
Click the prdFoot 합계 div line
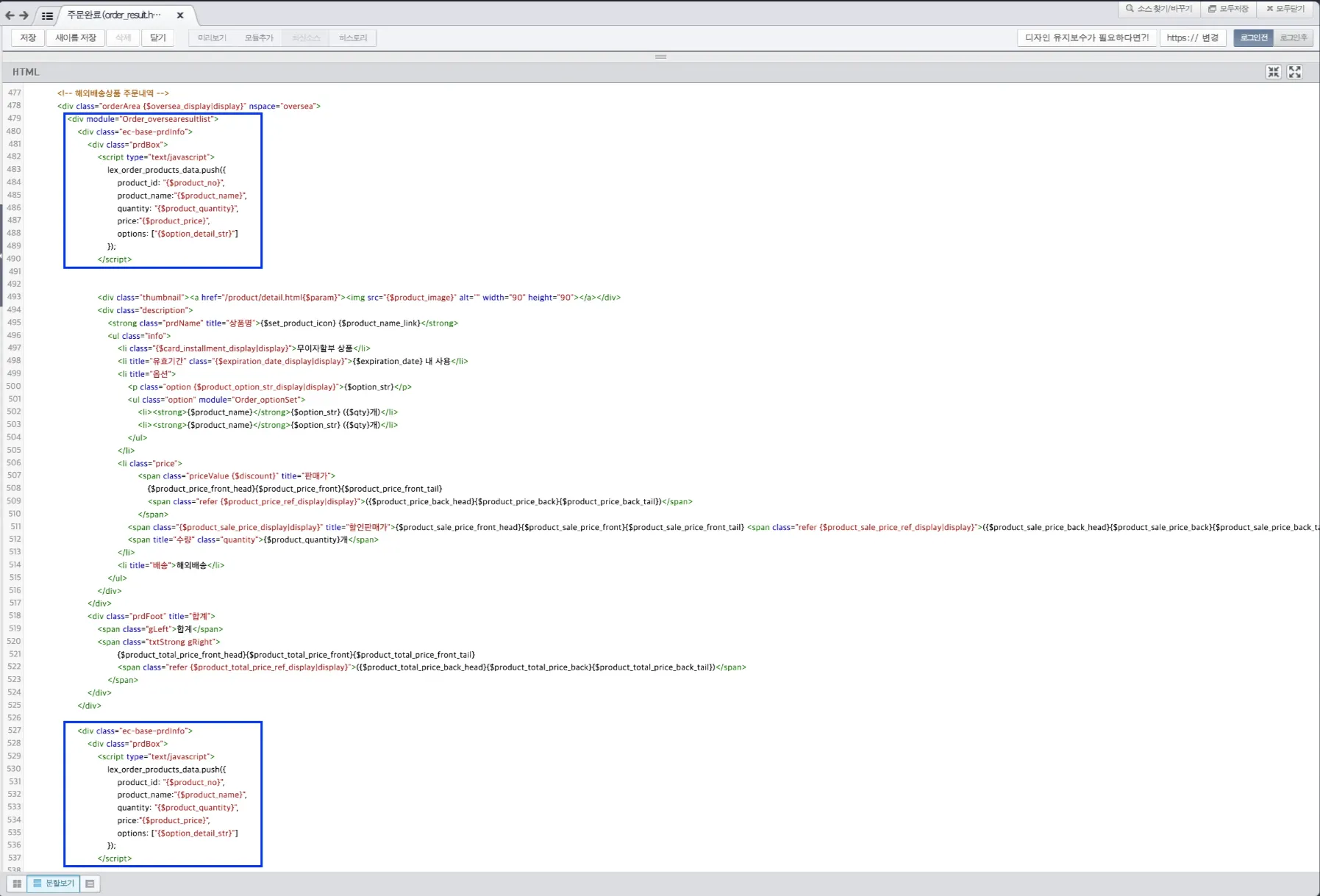[151, 617]
